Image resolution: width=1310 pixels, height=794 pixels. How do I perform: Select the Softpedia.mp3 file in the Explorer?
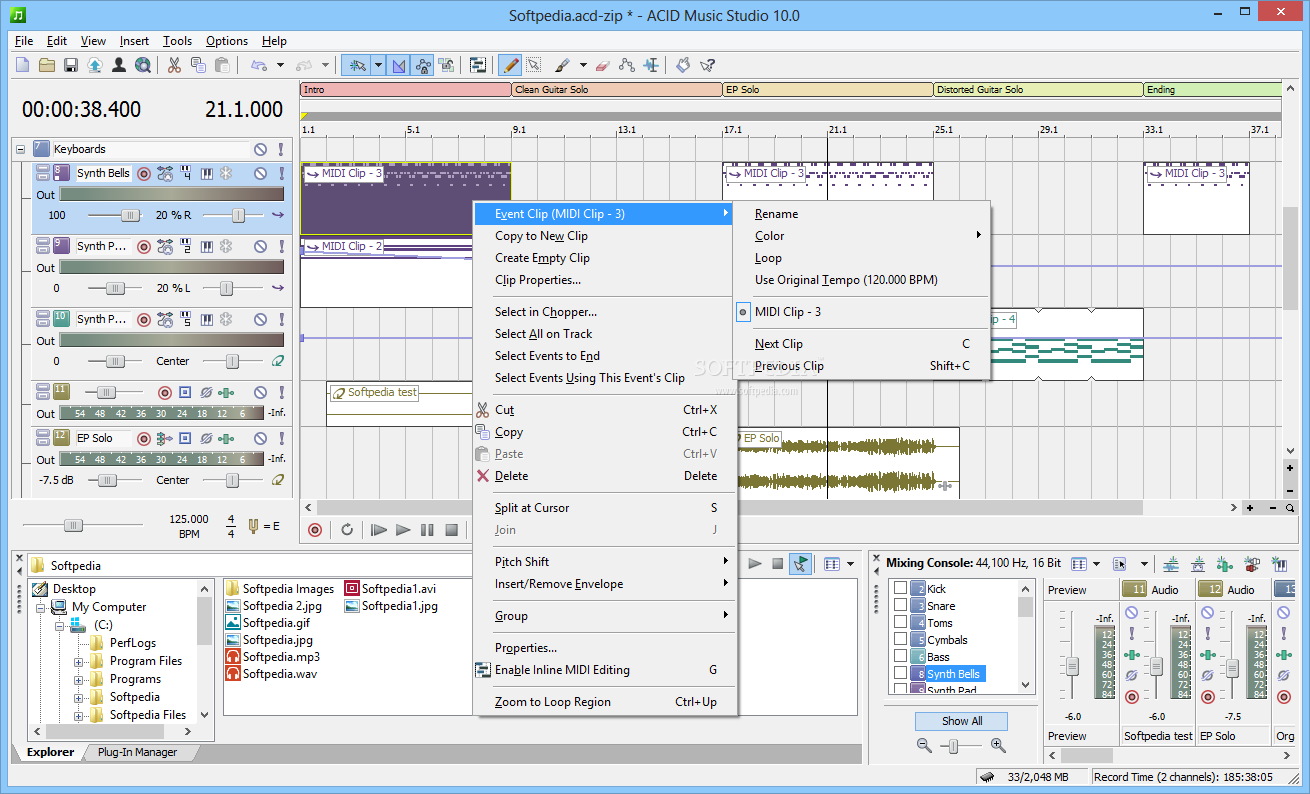click(x=273, y=657)
